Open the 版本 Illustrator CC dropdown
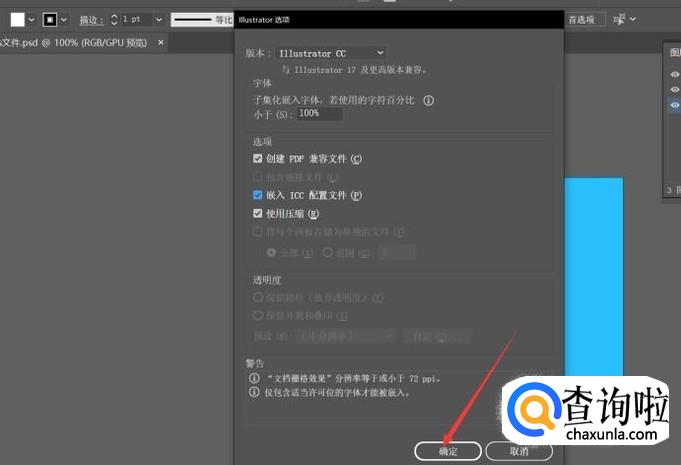 tap(331, 53)
